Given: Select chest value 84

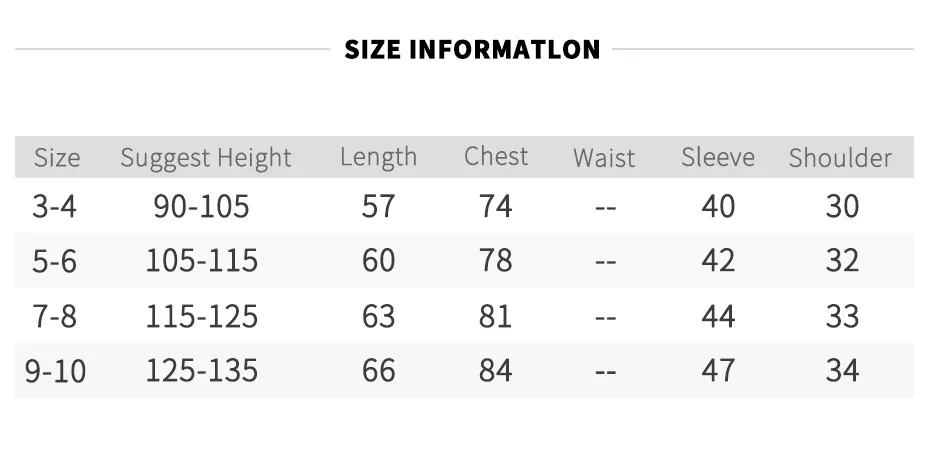Looking at the screenshot, I should click(x=496, y=371).
